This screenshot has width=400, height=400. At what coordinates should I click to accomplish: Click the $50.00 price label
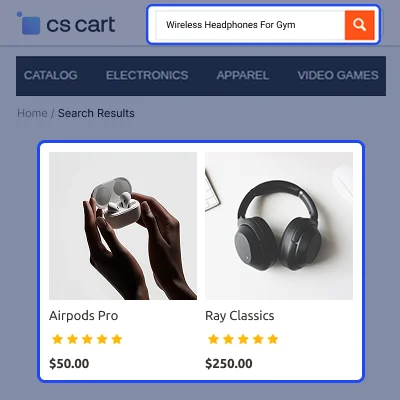[x=69, y=363]
